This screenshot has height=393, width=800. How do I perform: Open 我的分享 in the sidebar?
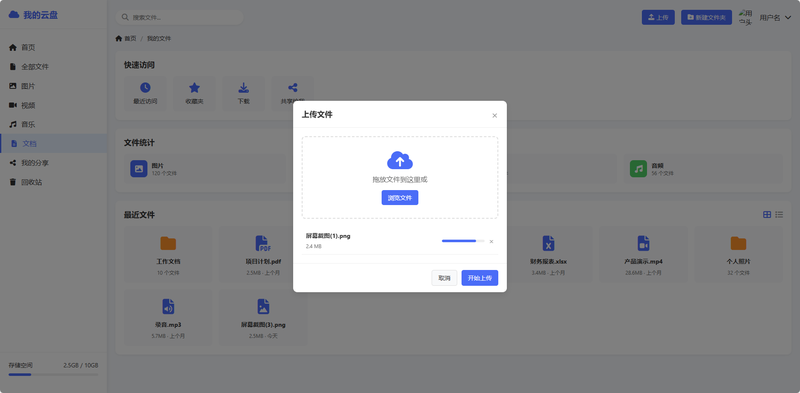pyautogui.click(x=54, y=163)
